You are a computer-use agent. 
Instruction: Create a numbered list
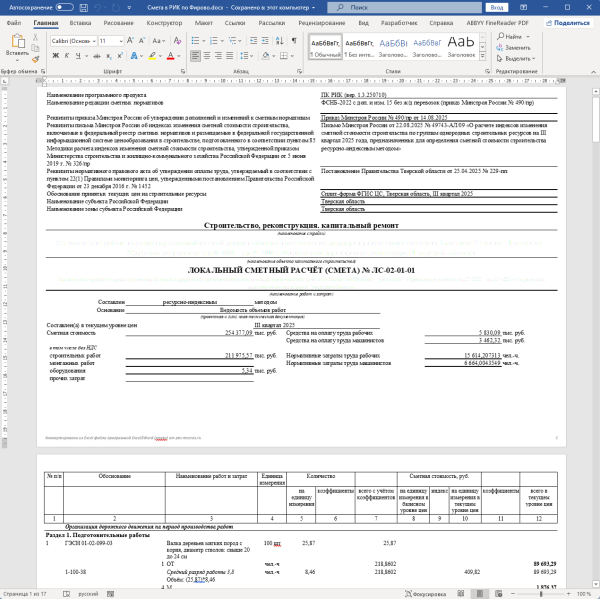point(214,41)
